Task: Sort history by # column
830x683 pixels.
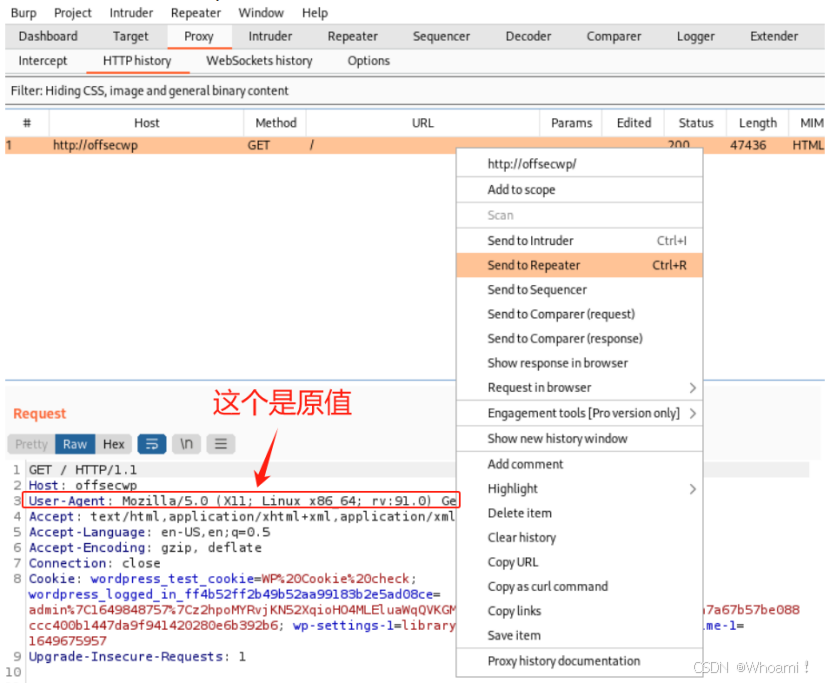Action: [x=27, y=123]
